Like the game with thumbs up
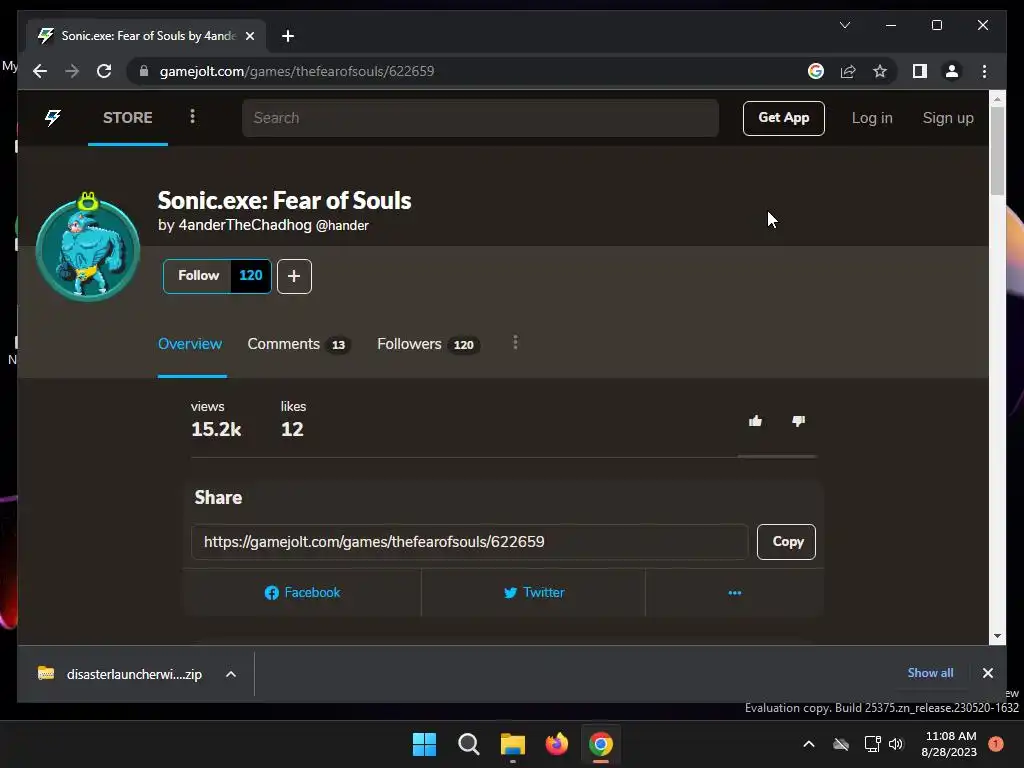 pos(756,421)
